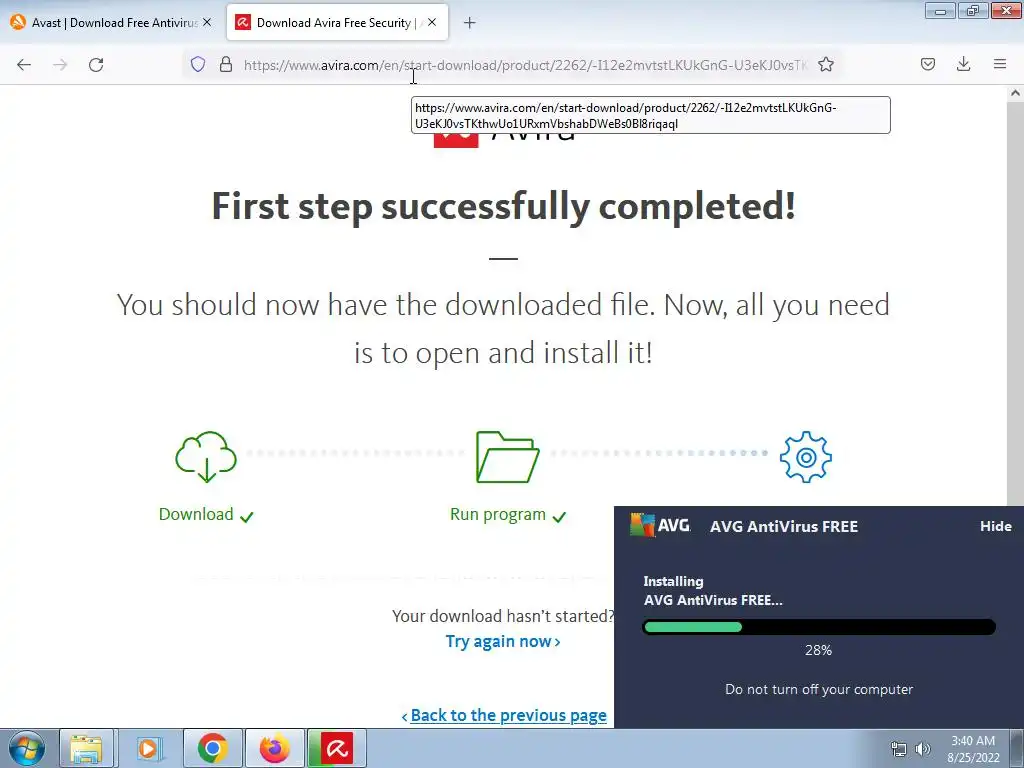Open the Save to Pocket icon
The width and height of the screenshot is (1024, 768).
(928, 64)
